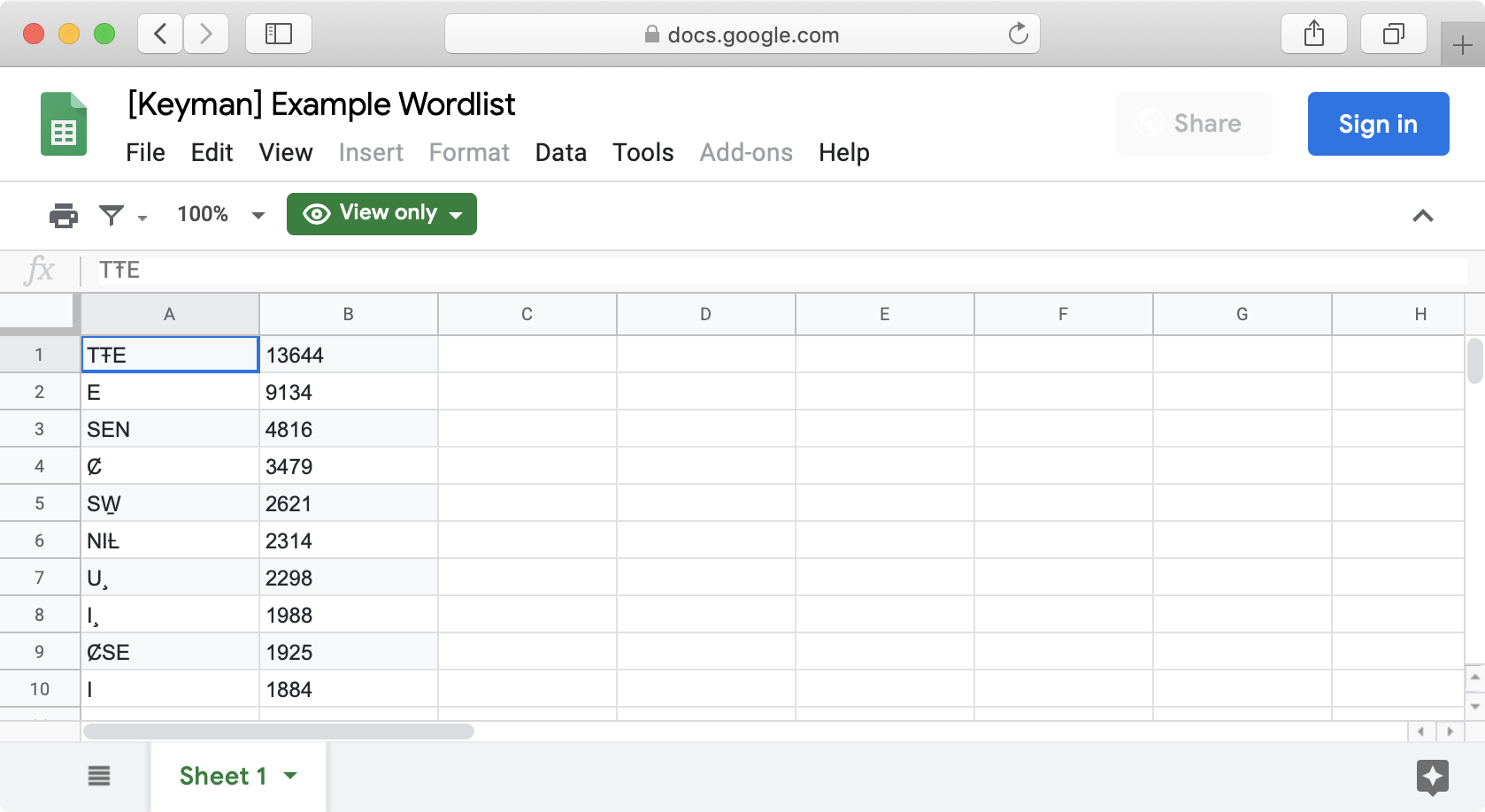The image size is (1485, 812).
Task: Click cell with value 2314
Action: coord(349,540)
